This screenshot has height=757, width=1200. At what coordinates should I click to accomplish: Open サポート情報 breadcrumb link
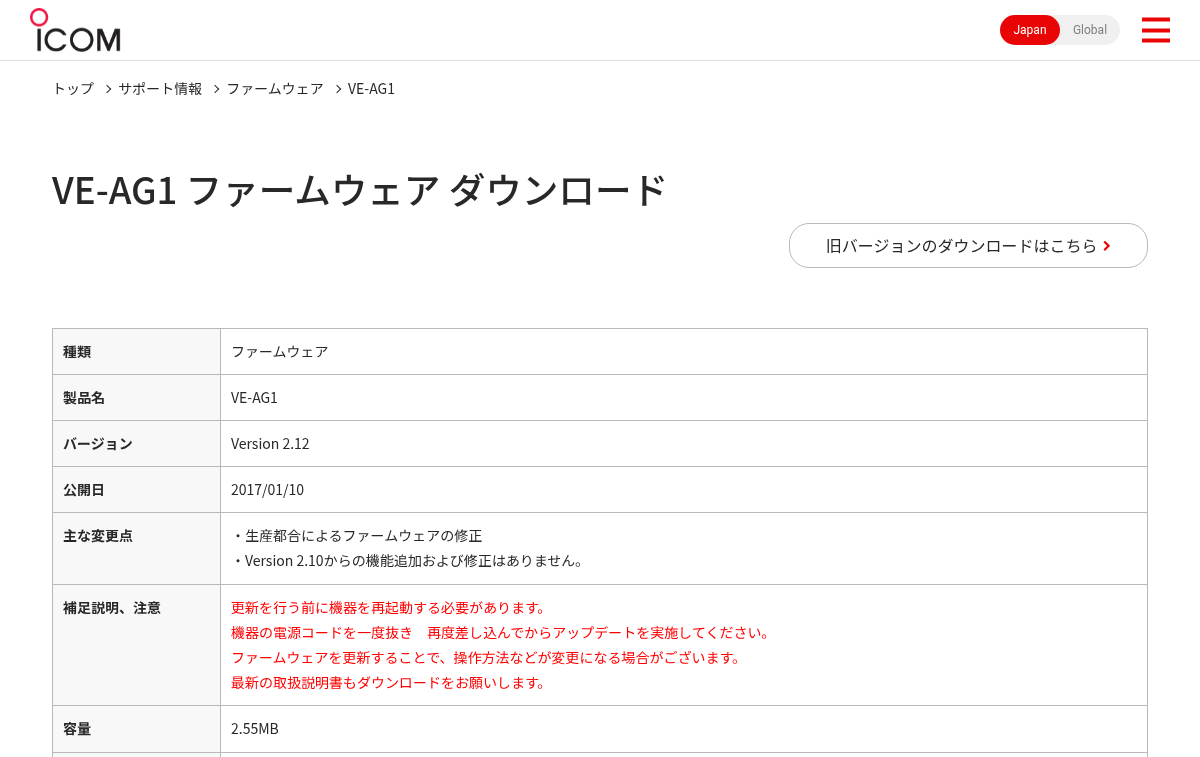coord(160,89)
